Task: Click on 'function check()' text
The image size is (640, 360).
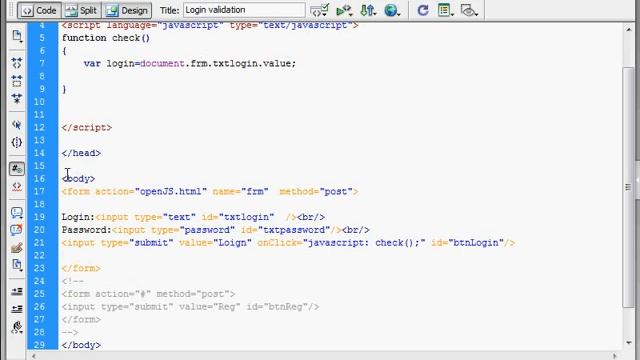Action: click(x=106, y=38)
